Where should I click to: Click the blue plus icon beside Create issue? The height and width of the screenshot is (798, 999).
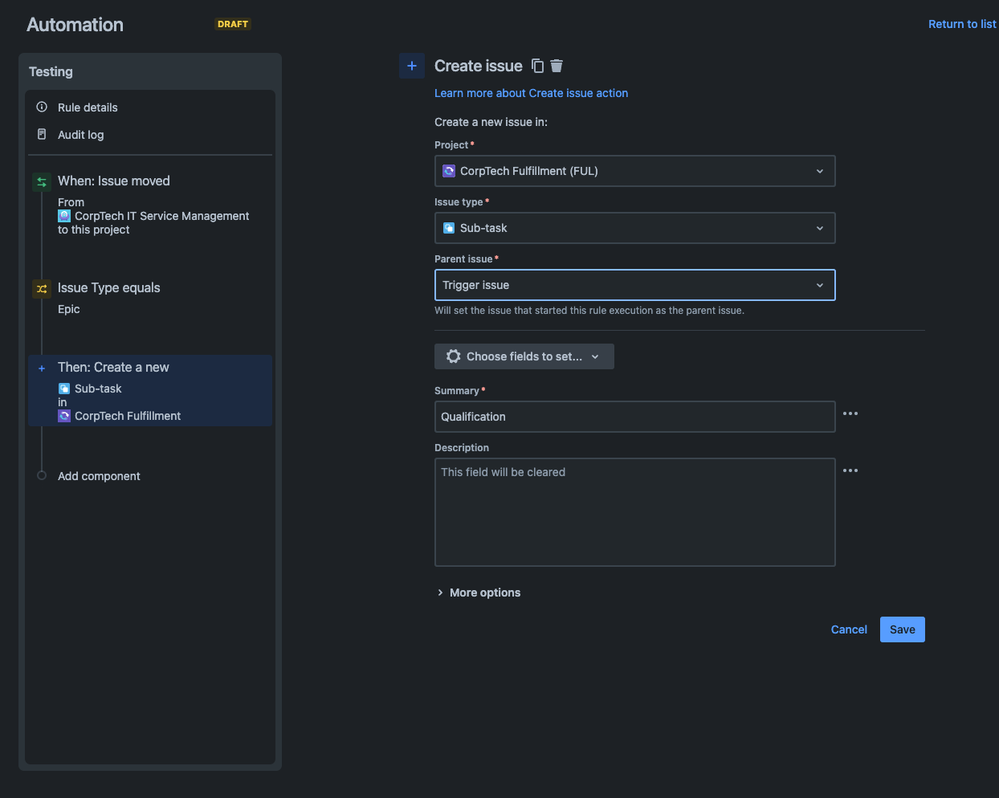[x=412, y=66]
